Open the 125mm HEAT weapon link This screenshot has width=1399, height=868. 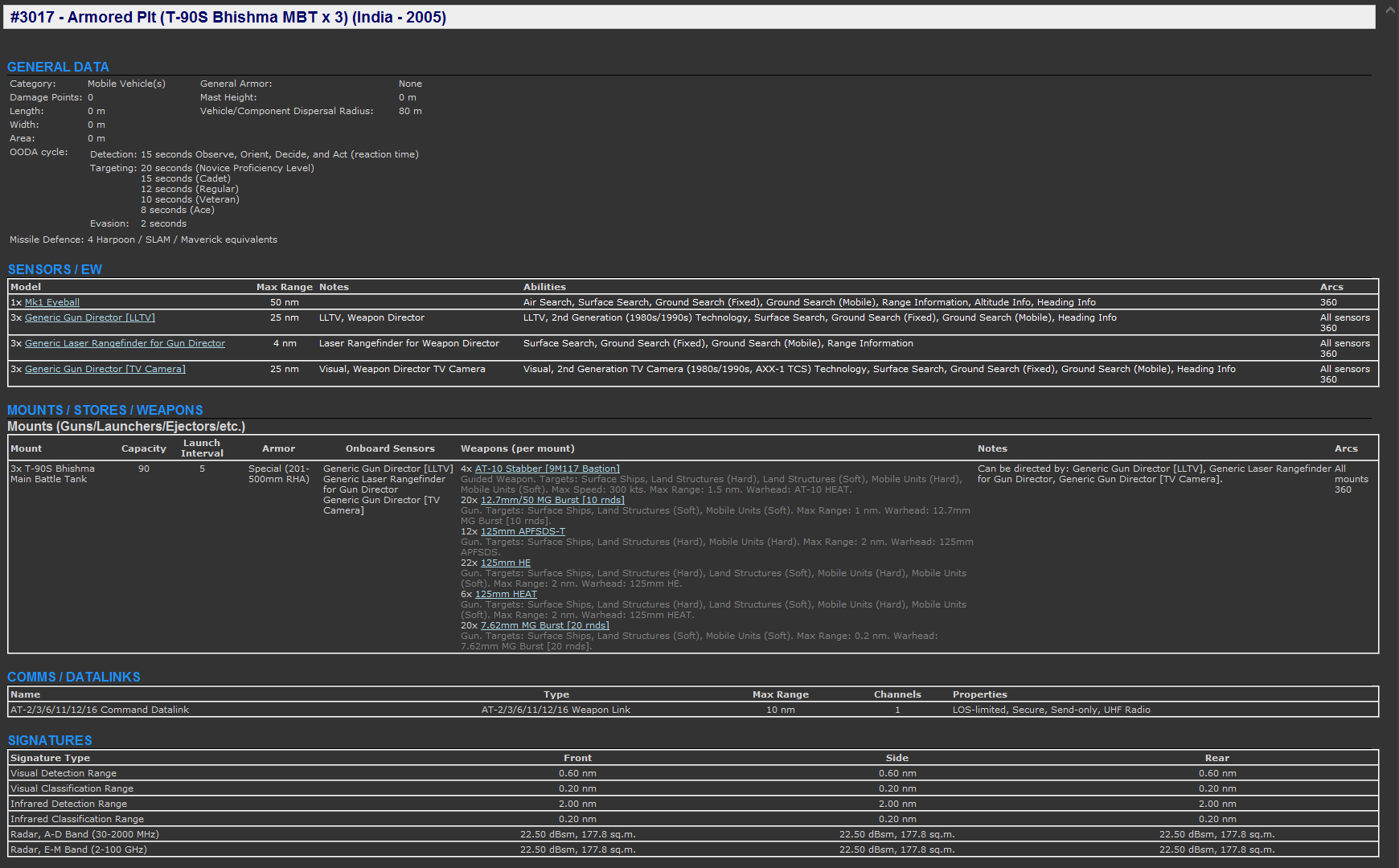[x=506, y=594]
